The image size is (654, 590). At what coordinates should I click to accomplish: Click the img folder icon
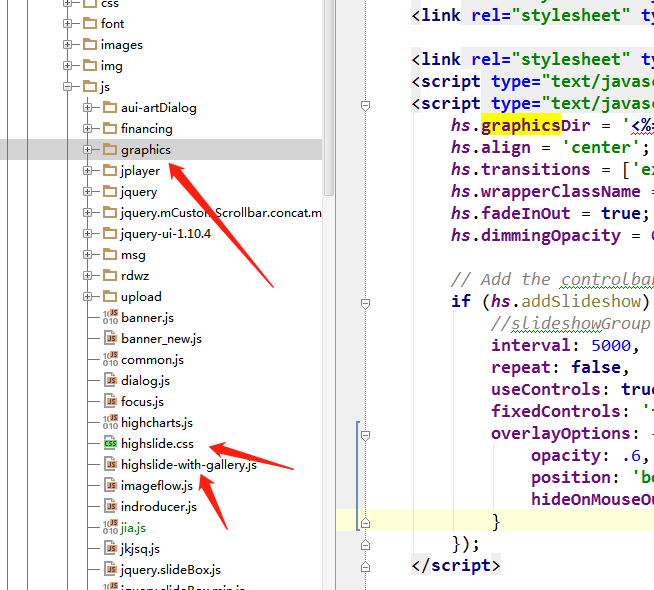pos(90,65)
